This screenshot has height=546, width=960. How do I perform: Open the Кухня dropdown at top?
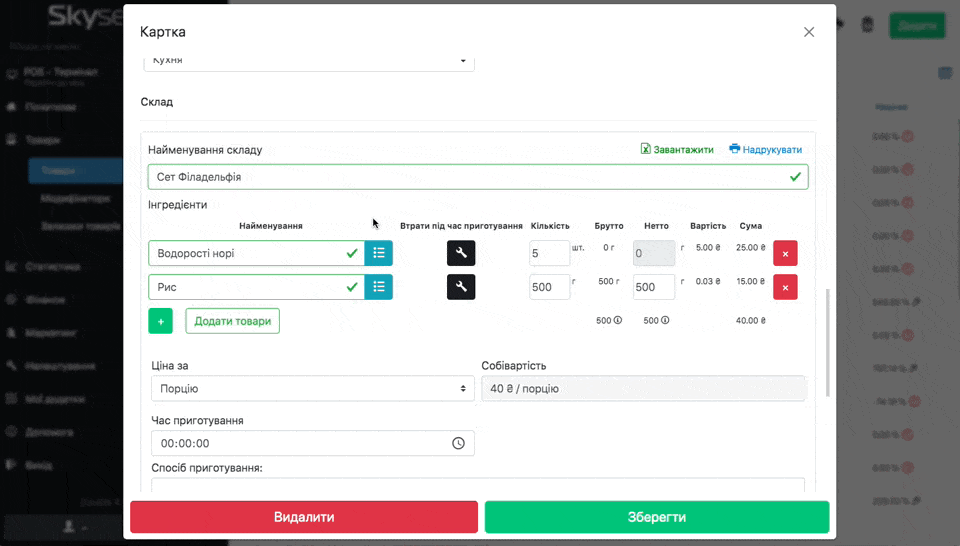[308, 61]
